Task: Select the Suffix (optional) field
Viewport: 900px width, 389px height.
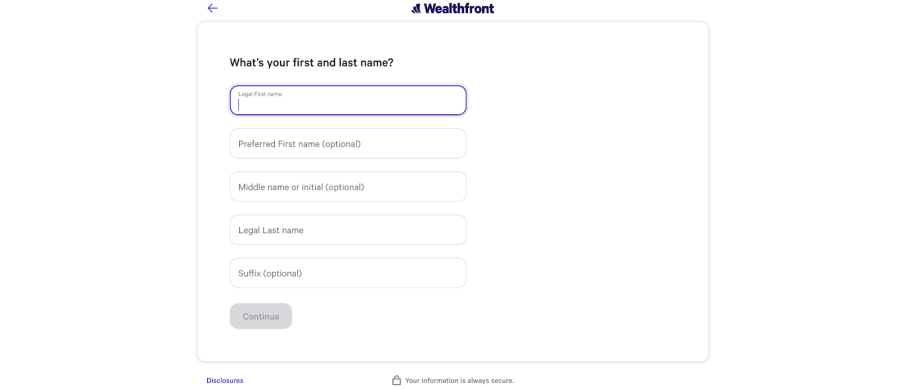Action: click(x=348, y=273)
